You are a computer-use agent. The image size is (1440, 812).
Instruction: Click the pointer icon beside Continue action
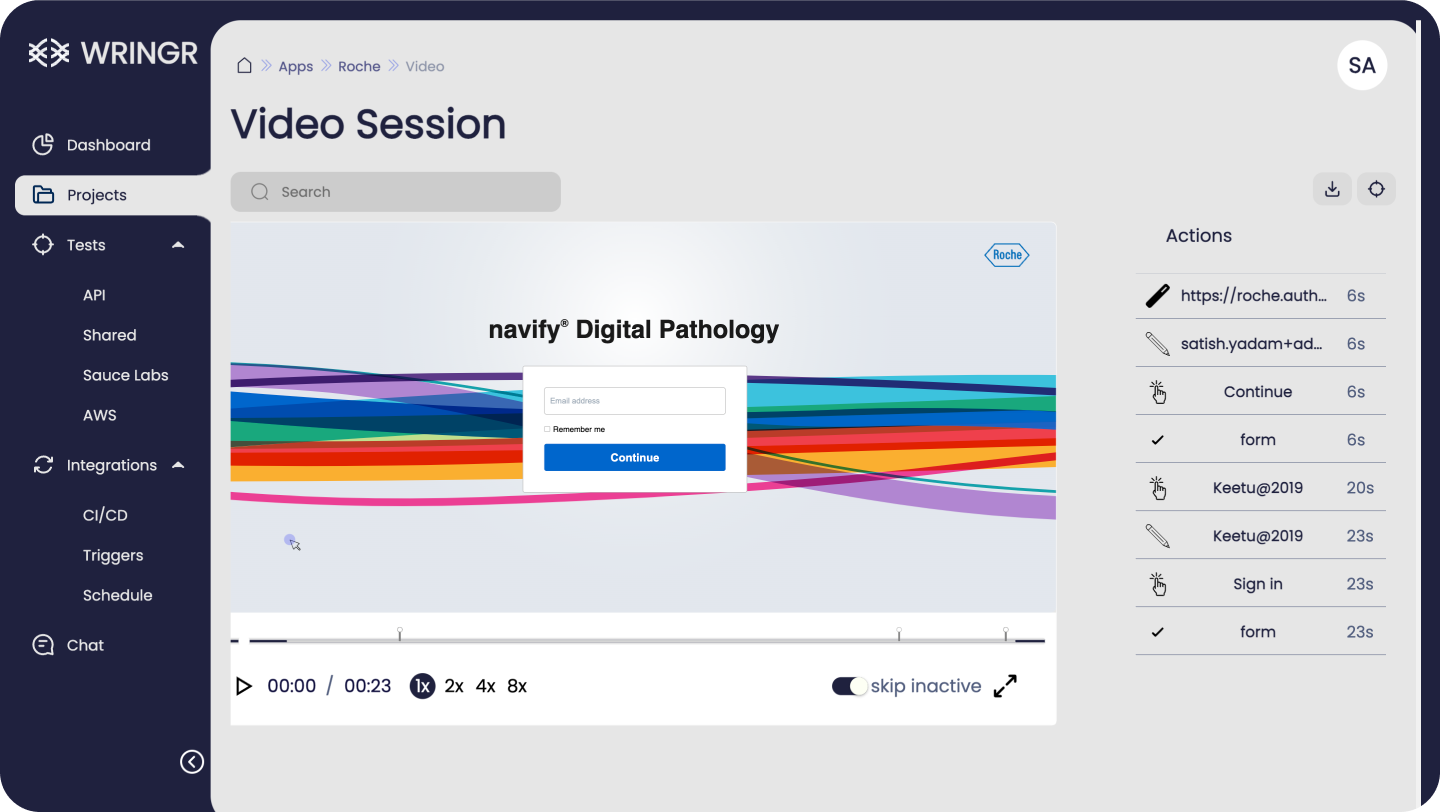[x=1158, y=391]
